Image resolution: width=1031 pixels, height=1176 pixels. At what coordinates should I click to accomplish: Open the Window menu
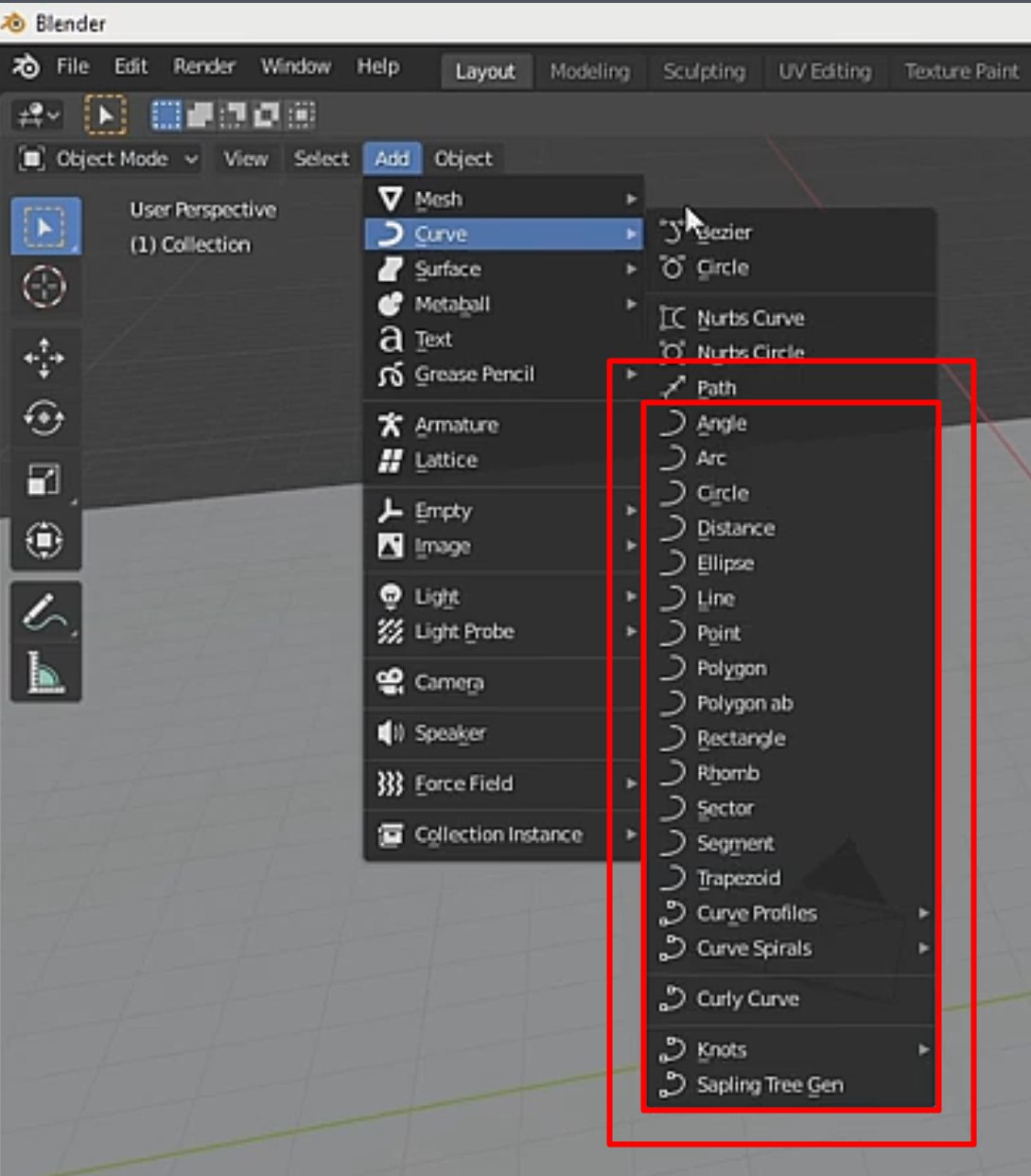296,66
